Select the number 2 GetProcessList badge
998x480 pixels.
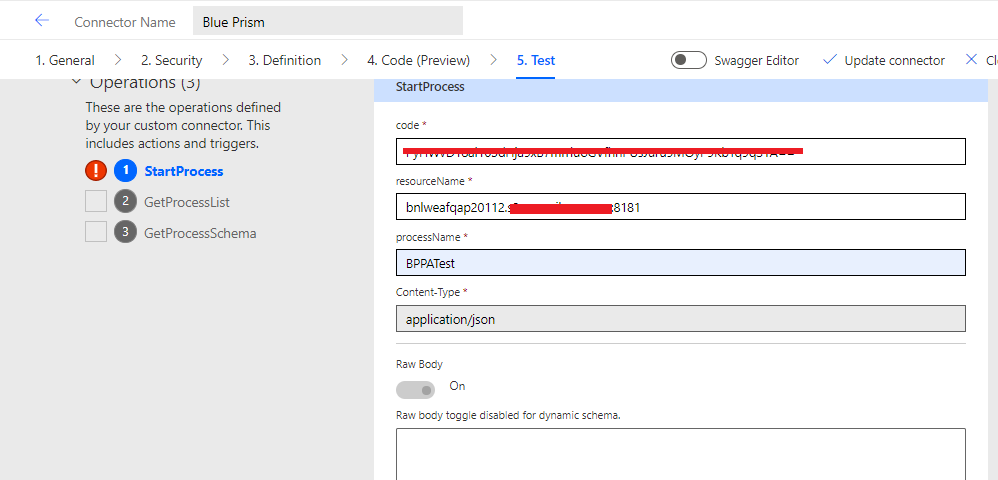pos(125,202)
